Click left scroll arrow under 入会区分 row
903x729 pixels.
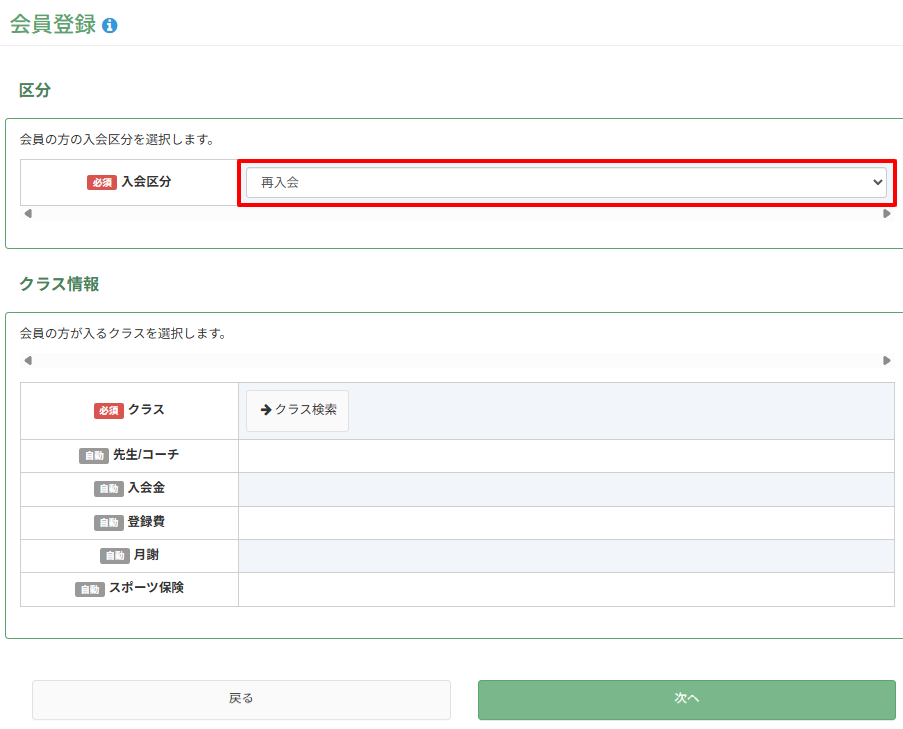(28, 214)
